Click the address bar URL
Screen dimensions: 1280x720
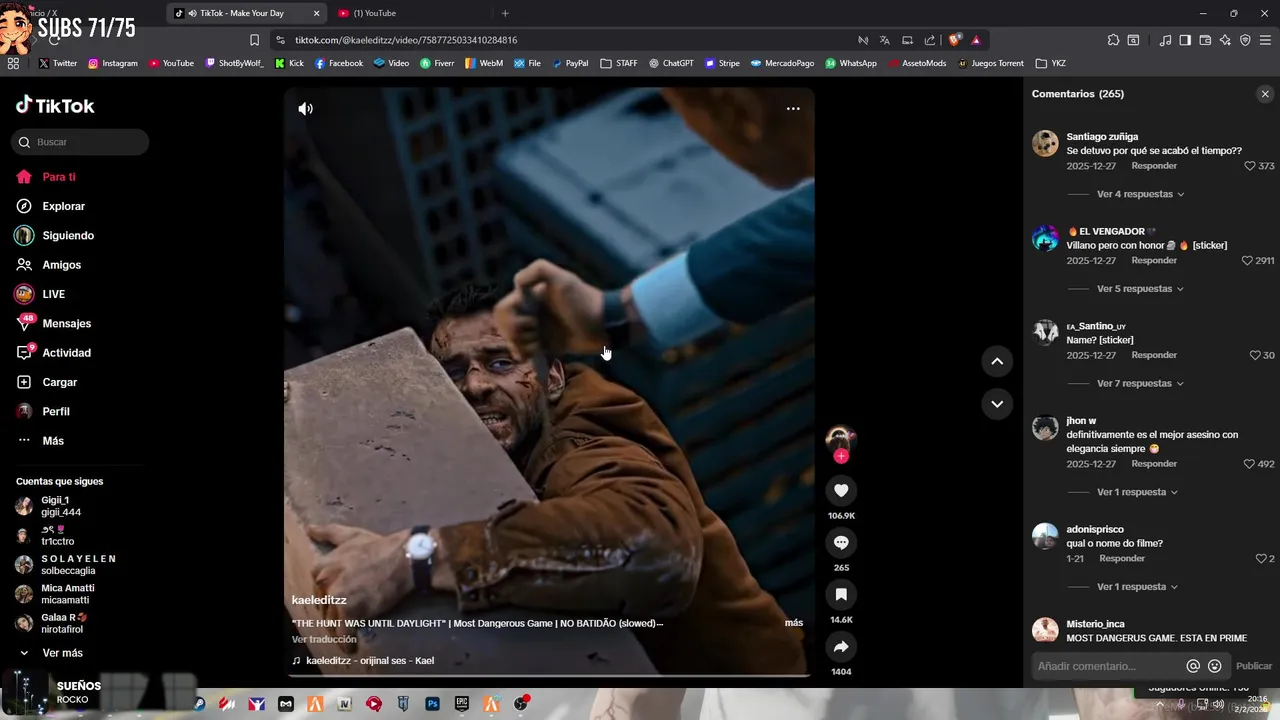[x=406, y=40]
